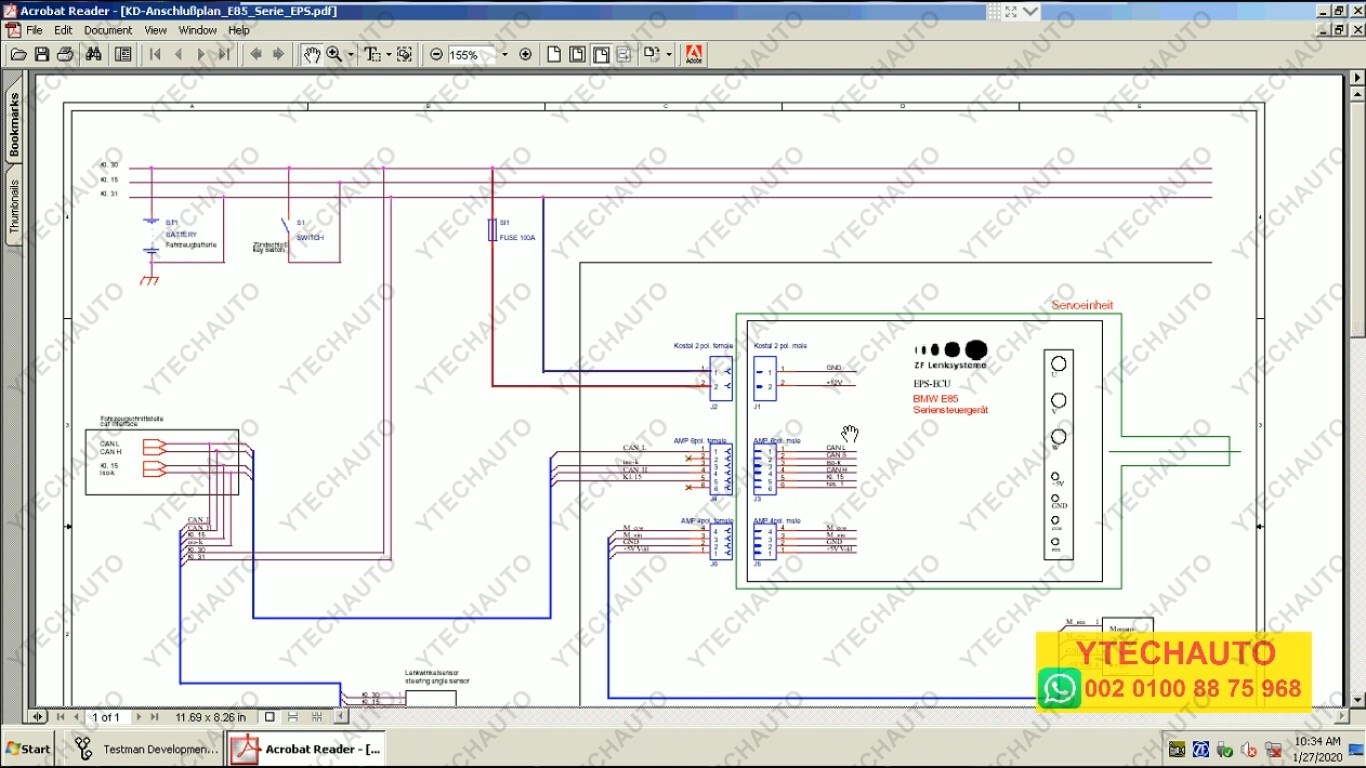Open the Find dialog using binoculars icon
Screen dimensions: 1366x768
coord(93,54)
